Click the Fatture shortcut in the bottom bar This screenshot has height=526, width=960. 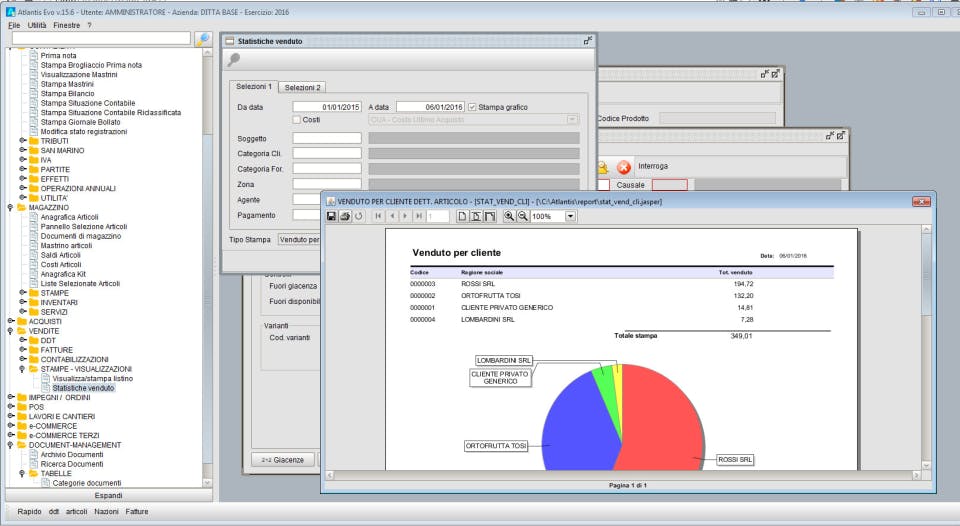(x=137, y=511)
